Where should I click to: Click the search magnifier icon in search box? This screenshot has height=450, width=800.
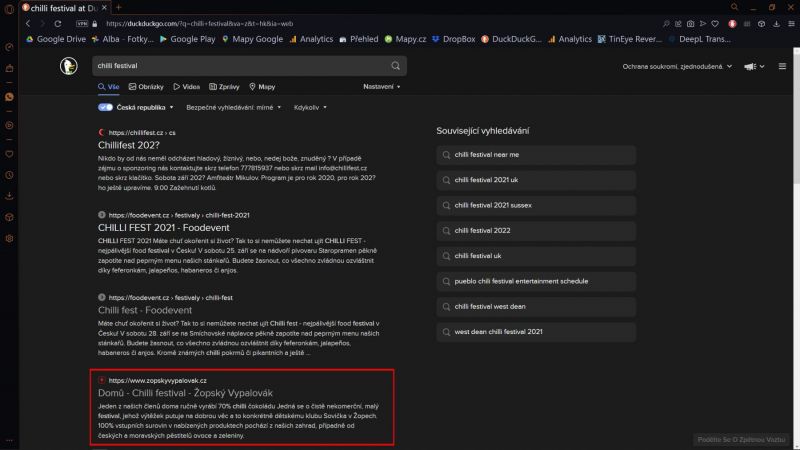point(396,66)
